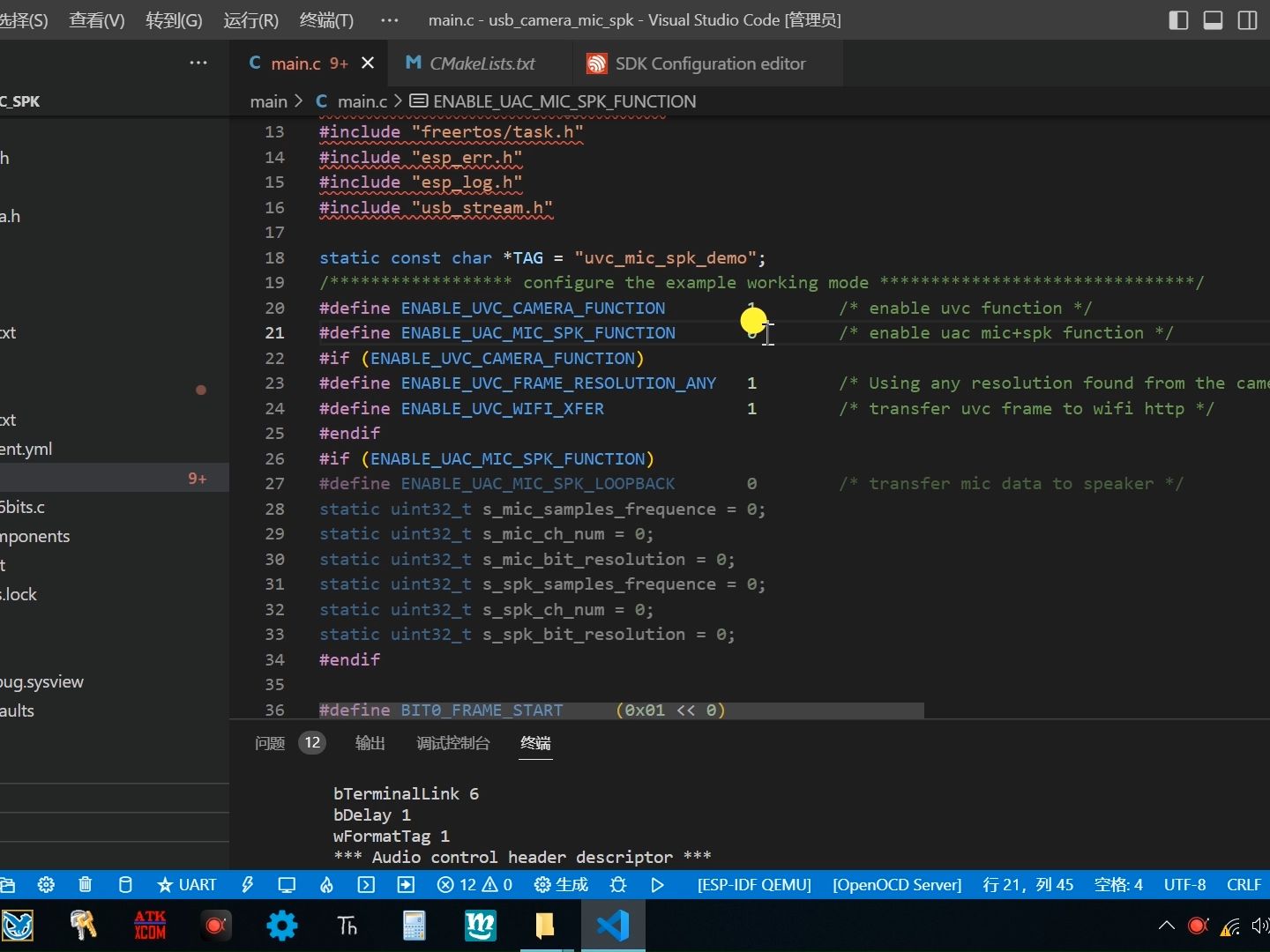Viewport: 1270px width, 952px height.
Task: Open the 查看(V) menu
Action: (x=96, y=19)
